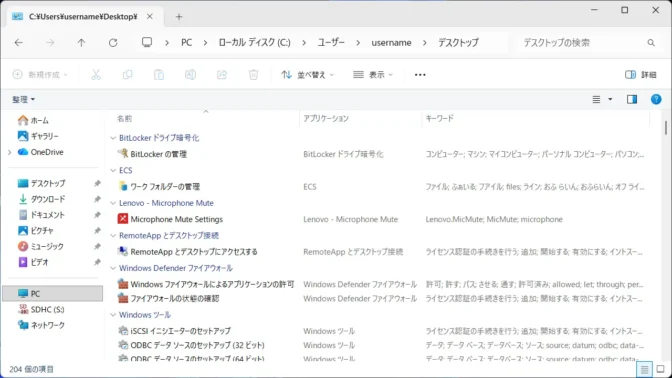Open the 新規作成 dropdown

[40, 75]
